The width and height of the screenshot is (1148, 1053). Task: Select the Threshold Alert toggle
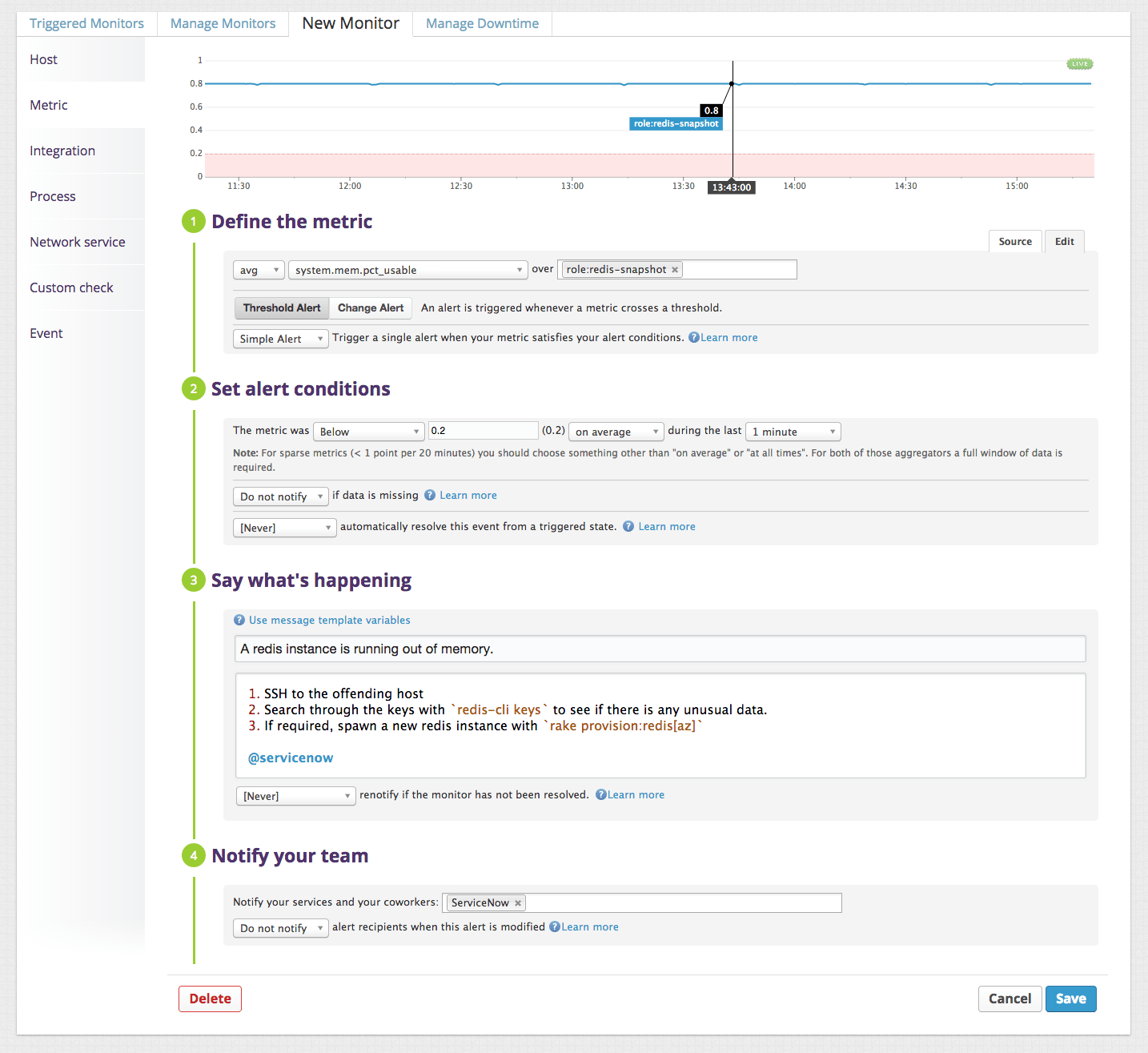282,308
